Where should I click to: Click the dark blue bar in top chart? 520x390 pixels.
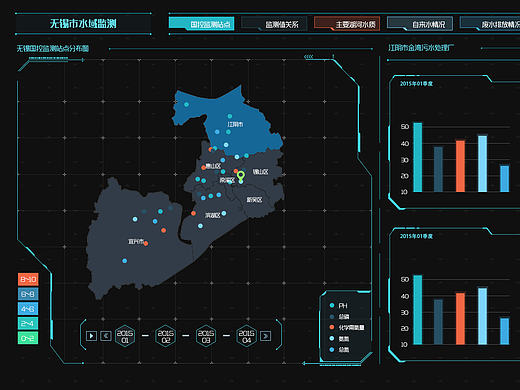pos(438,169)
